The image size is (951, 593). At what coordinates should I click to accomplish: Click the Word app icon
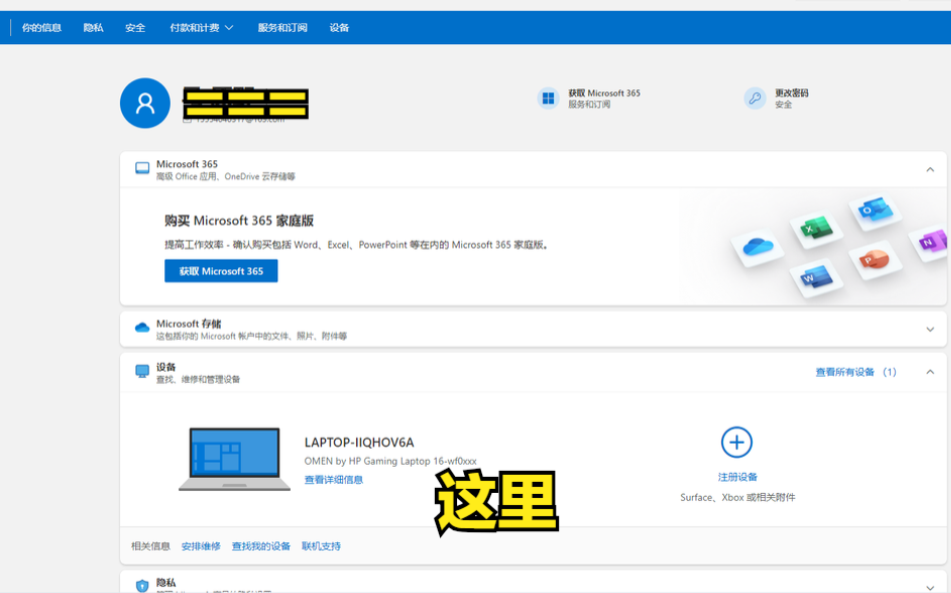pyautogui.click(x=816, y=278)
